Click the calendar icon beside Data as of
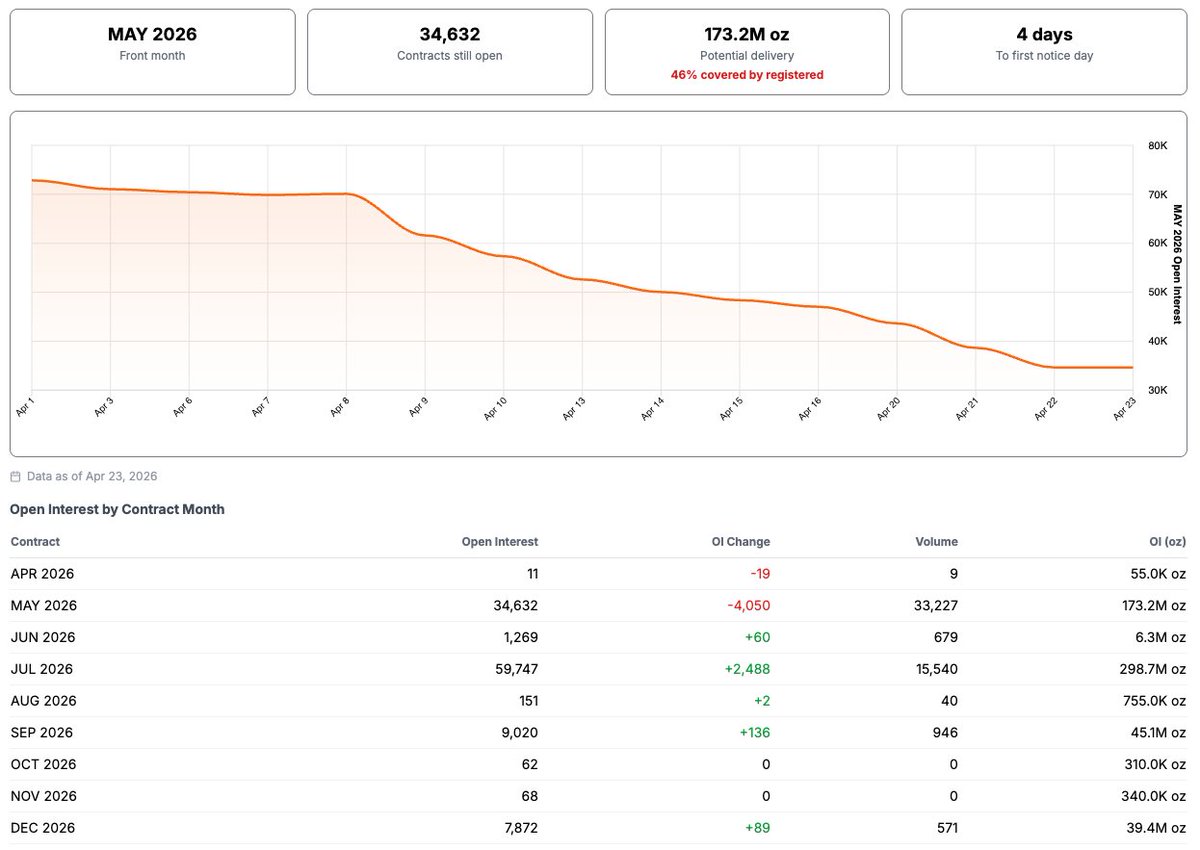This screenshot has height=850, width=1200. pyautogui.click(x=15, y=477)
